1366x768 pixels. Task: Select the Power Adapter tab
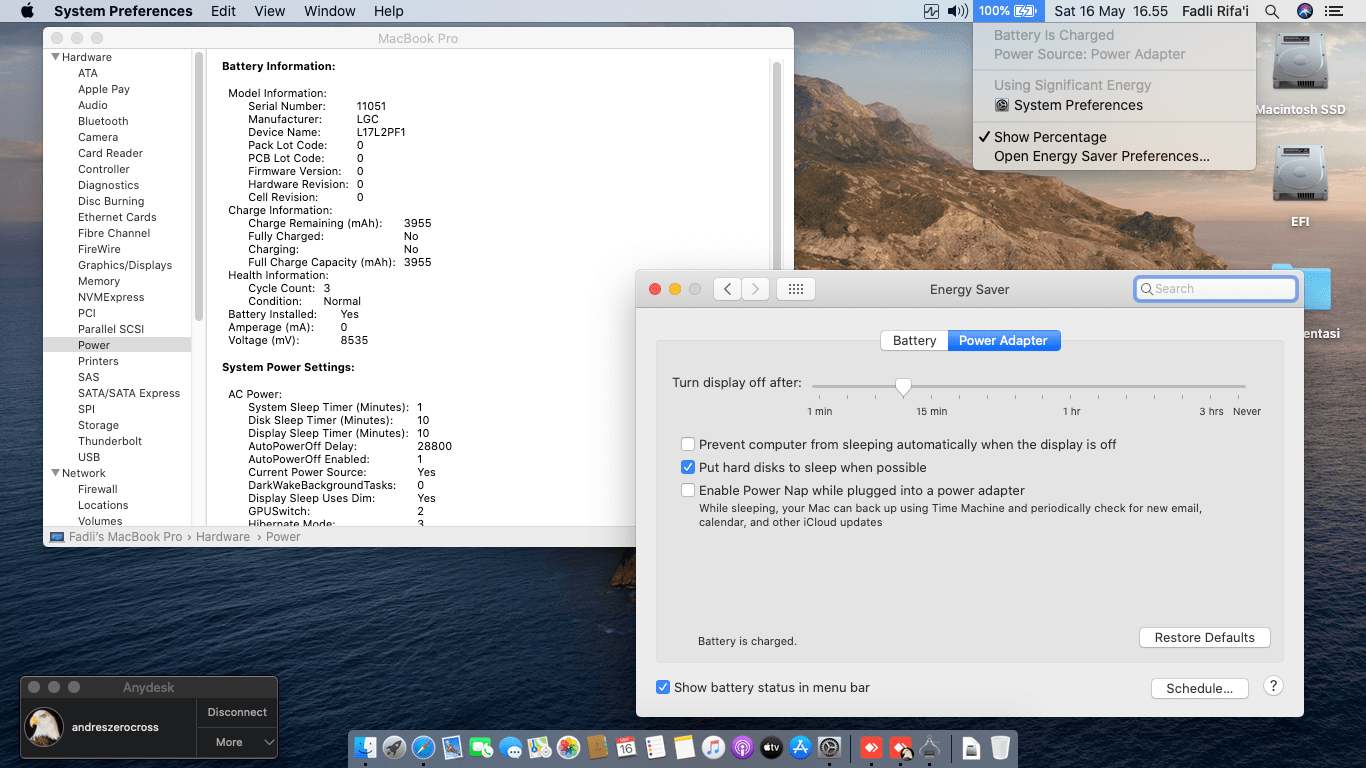pos(1003,340)
